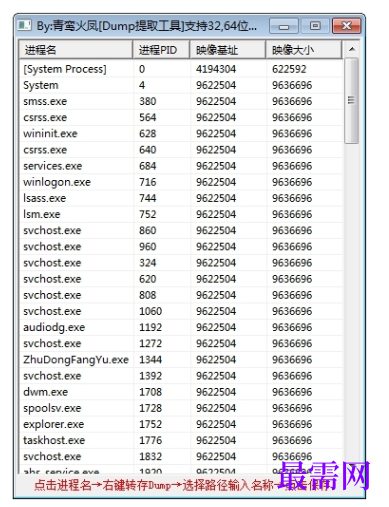Select csrss.exe with PID 640
The height and width of the screenshot is (507, 389).
point(181,150)
